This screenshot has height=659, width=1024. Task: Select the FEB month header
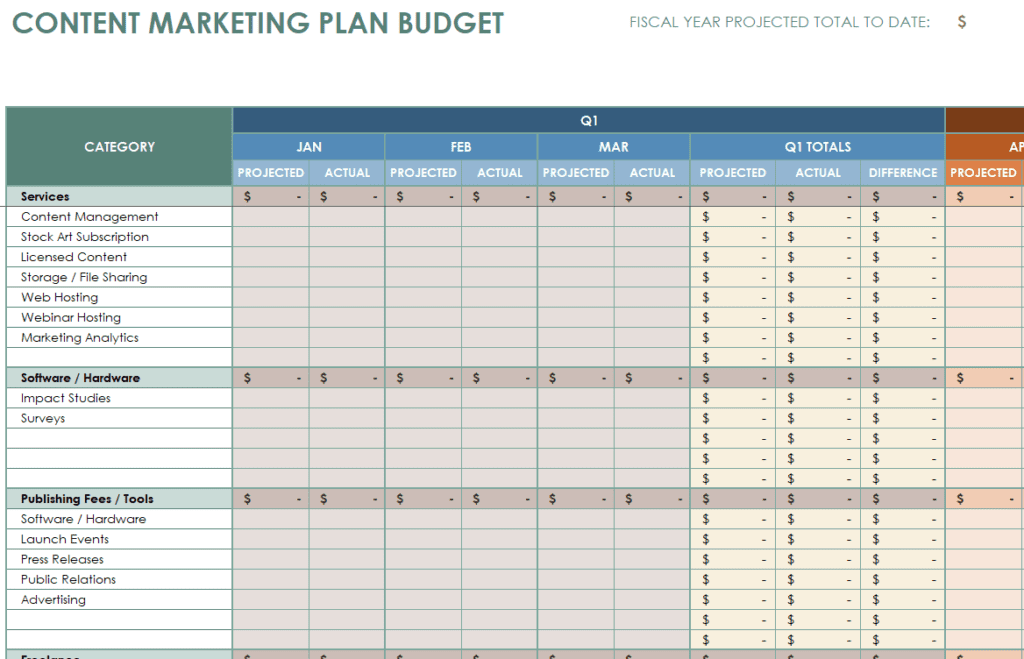461,147
